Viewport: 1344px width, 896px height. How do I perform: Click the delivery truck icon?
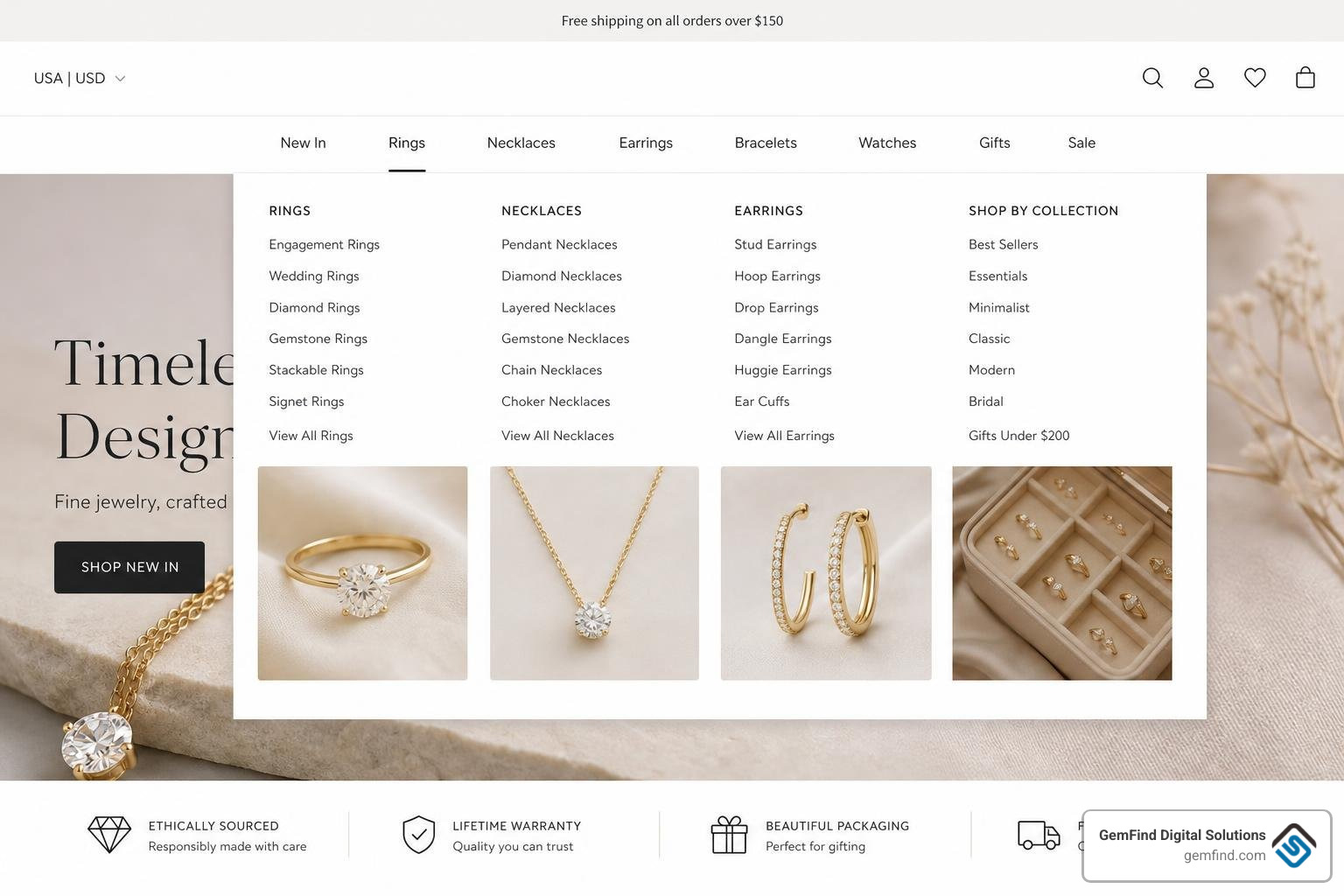pyautogui.click(x=1039, y=835)
